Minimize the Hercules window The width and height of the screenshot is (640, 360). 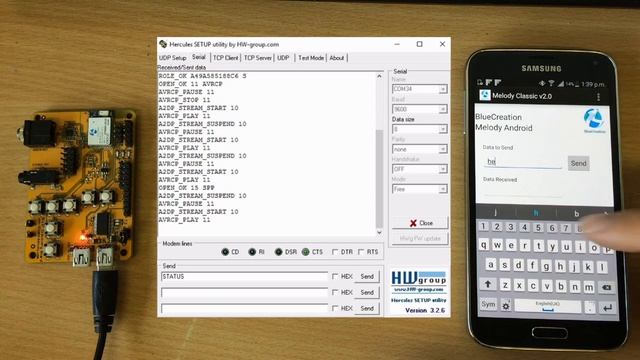click(x=397, y=44)
